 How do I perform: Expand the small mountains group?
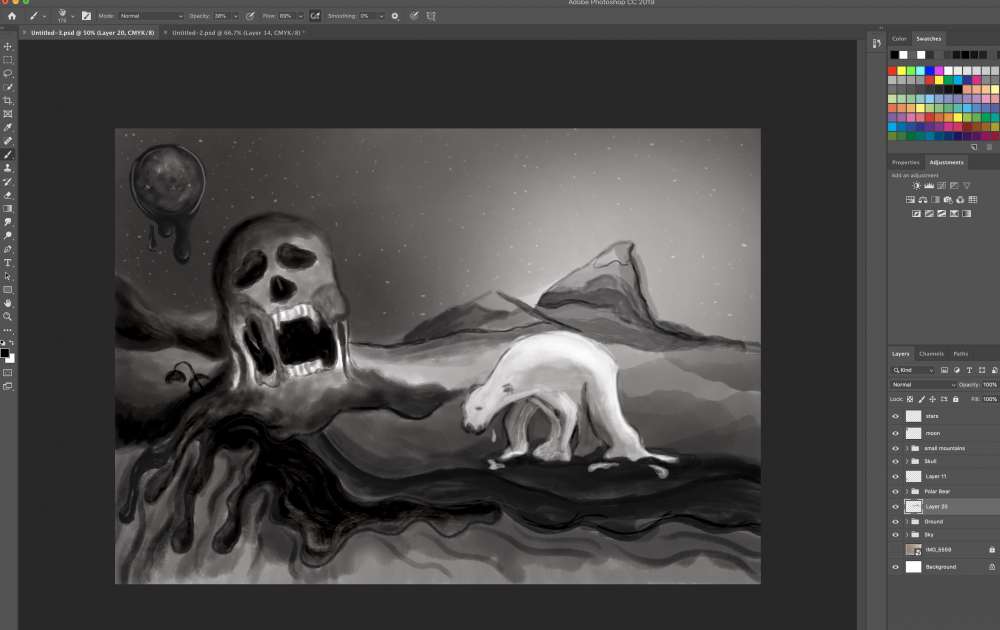(x=907, y=448)
